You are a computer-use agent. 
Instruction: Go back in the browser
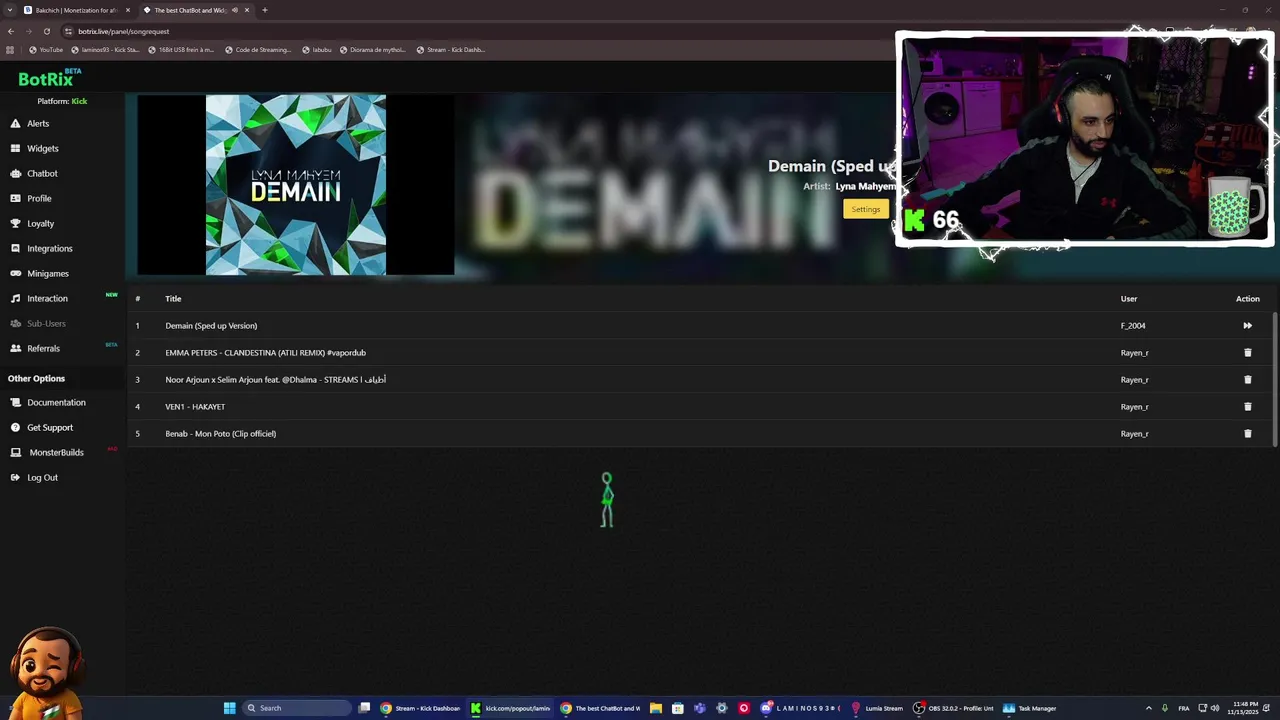click(x=11, y=31)
